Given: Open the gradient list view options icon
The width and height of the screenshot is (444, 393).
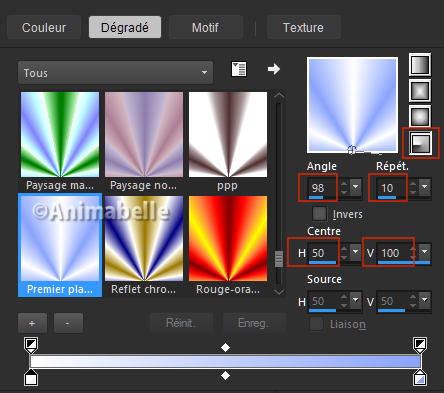Looking at the screenshot, I should 239,69.
